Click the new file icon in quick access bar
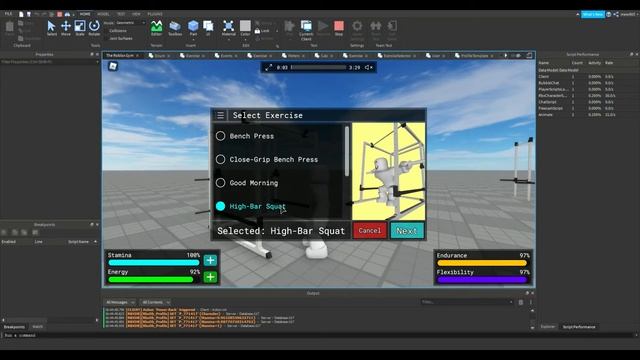 21,14
